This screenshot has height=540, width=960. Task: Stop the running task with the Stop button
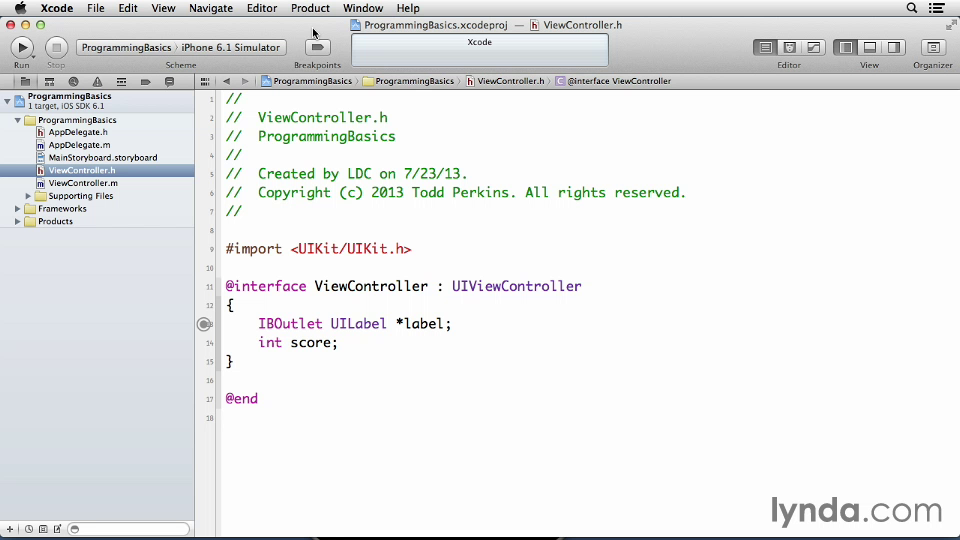pos(56,47)
